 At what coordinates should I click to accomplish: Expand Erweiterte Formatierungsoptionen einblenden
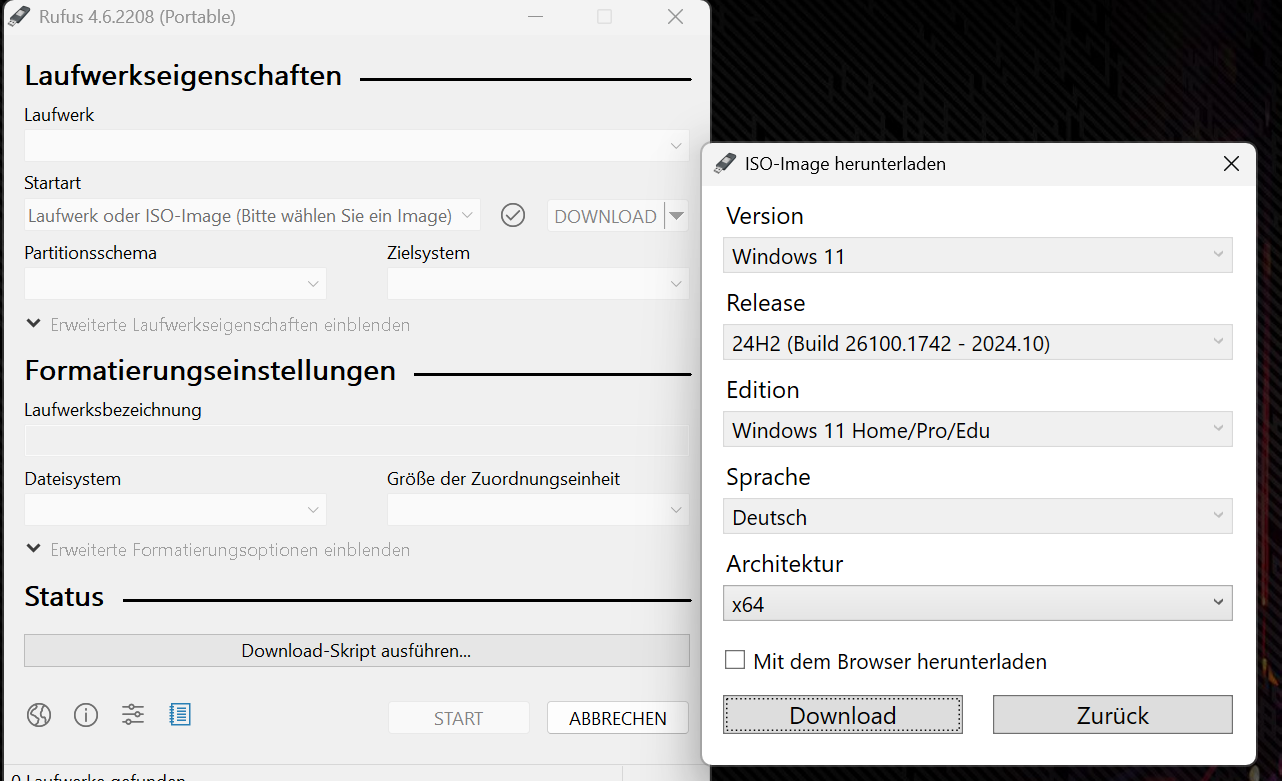(218, 550)
